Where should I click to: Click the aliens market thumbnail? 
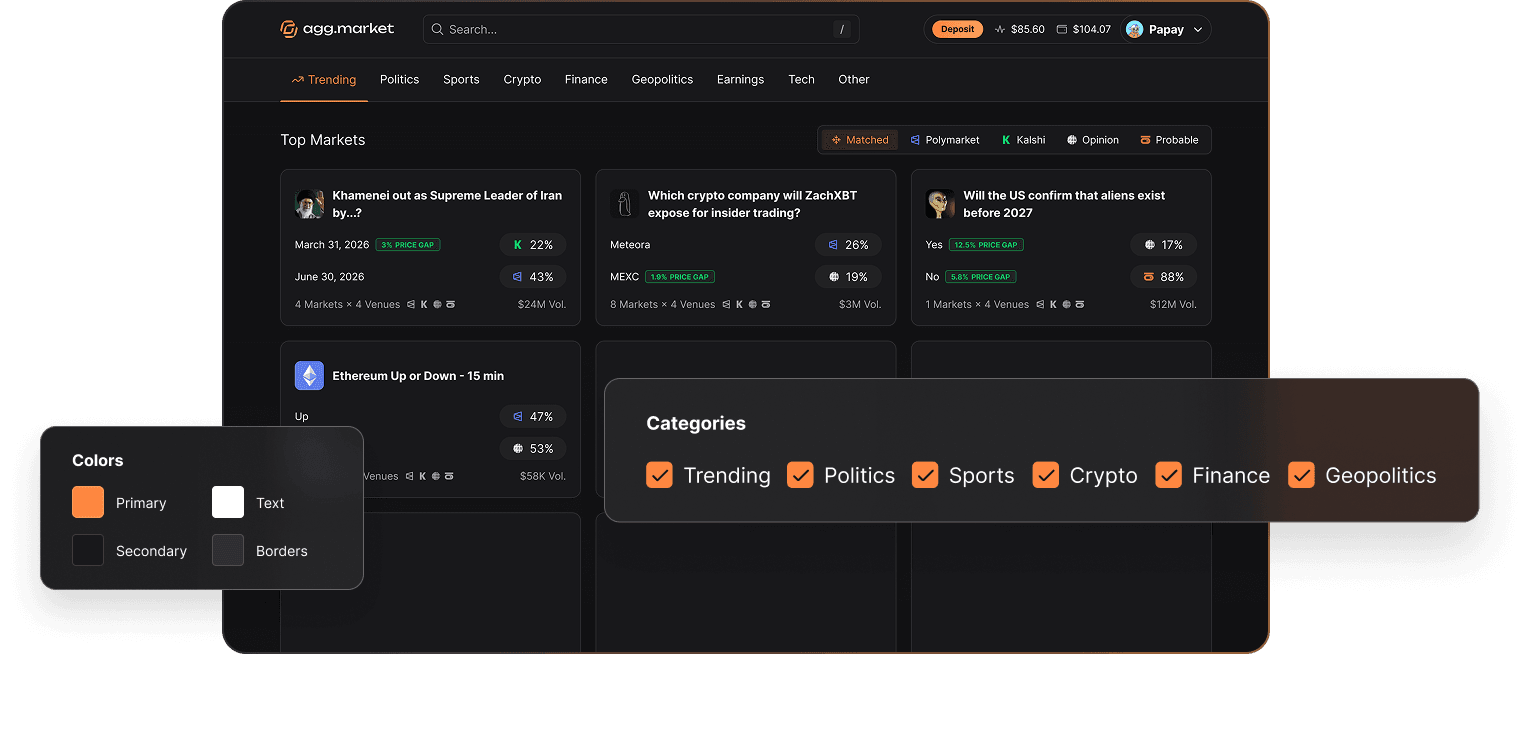click(940, 204)
